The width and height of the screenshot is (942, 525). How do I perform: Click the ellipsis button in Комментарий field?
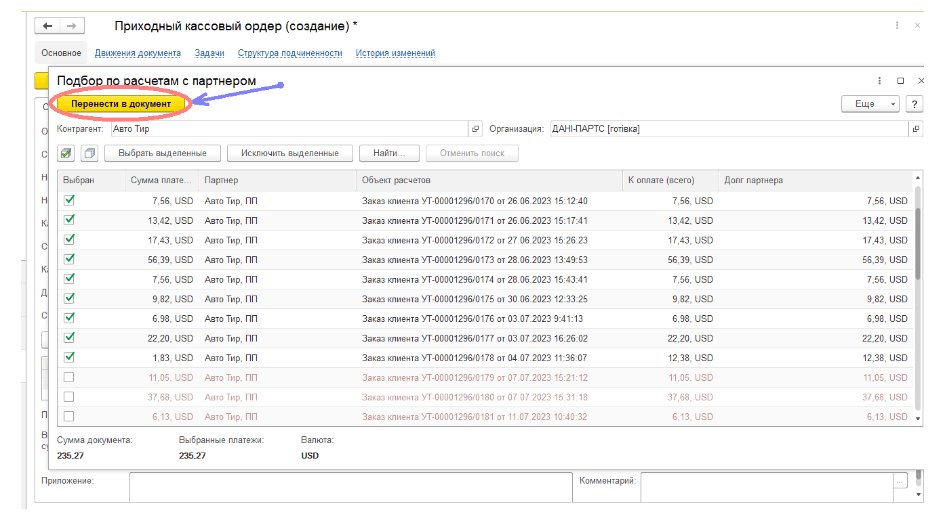901,482
